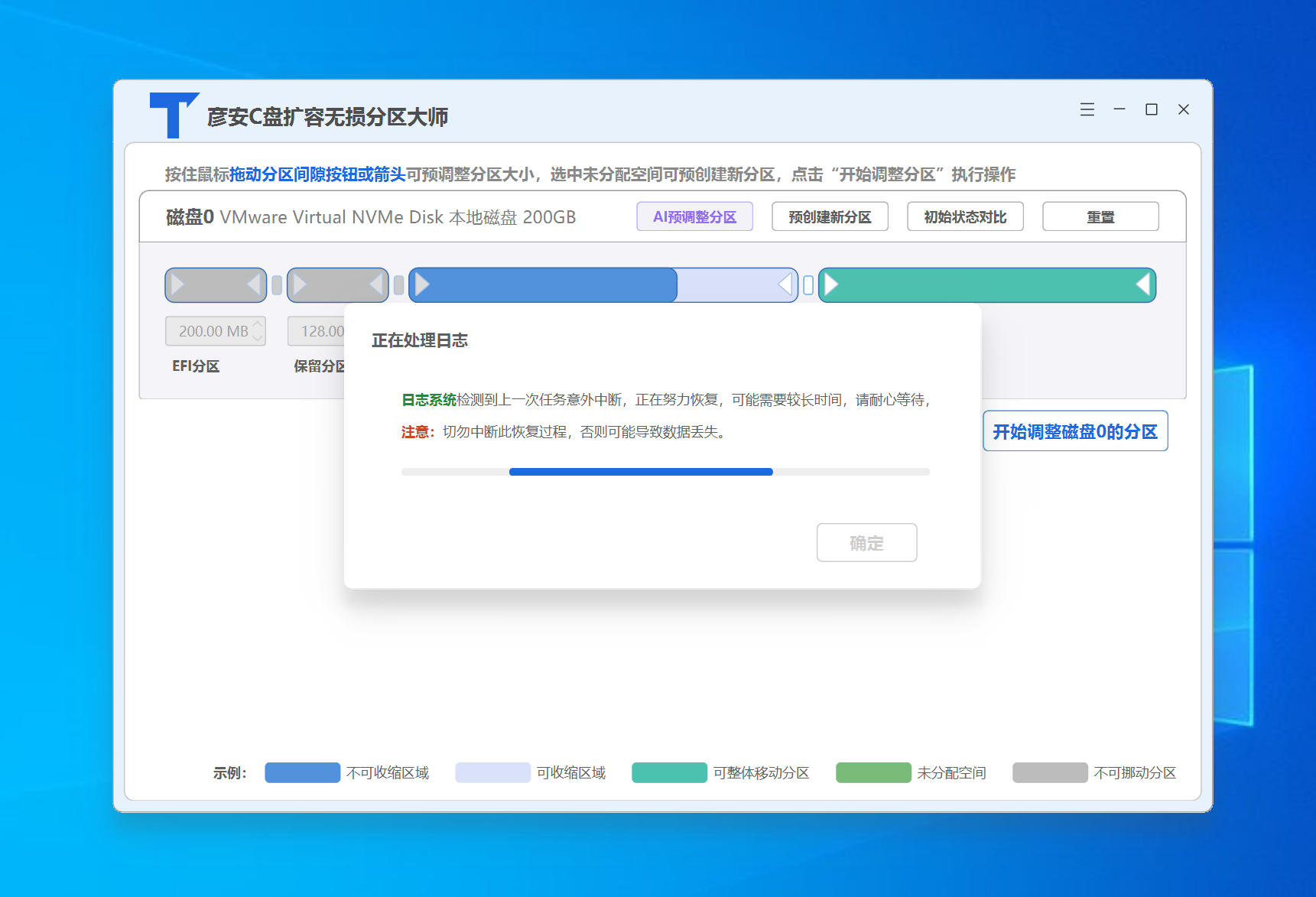
Task: Click gap button between EFI and reserved partitions
Action: pos(277,286)
